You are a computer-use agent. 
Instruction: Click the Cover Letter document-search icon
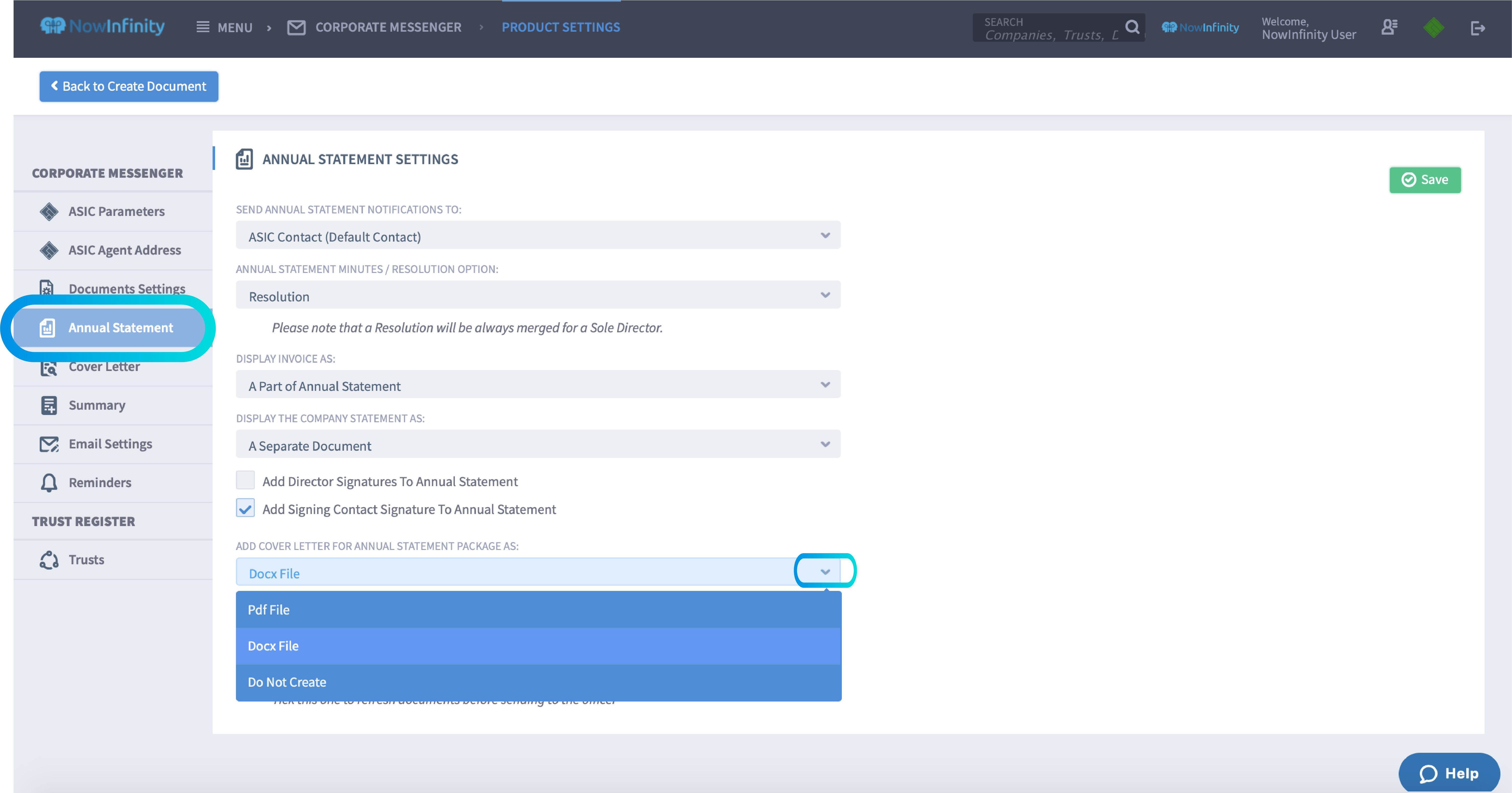[x=49, y=367]
